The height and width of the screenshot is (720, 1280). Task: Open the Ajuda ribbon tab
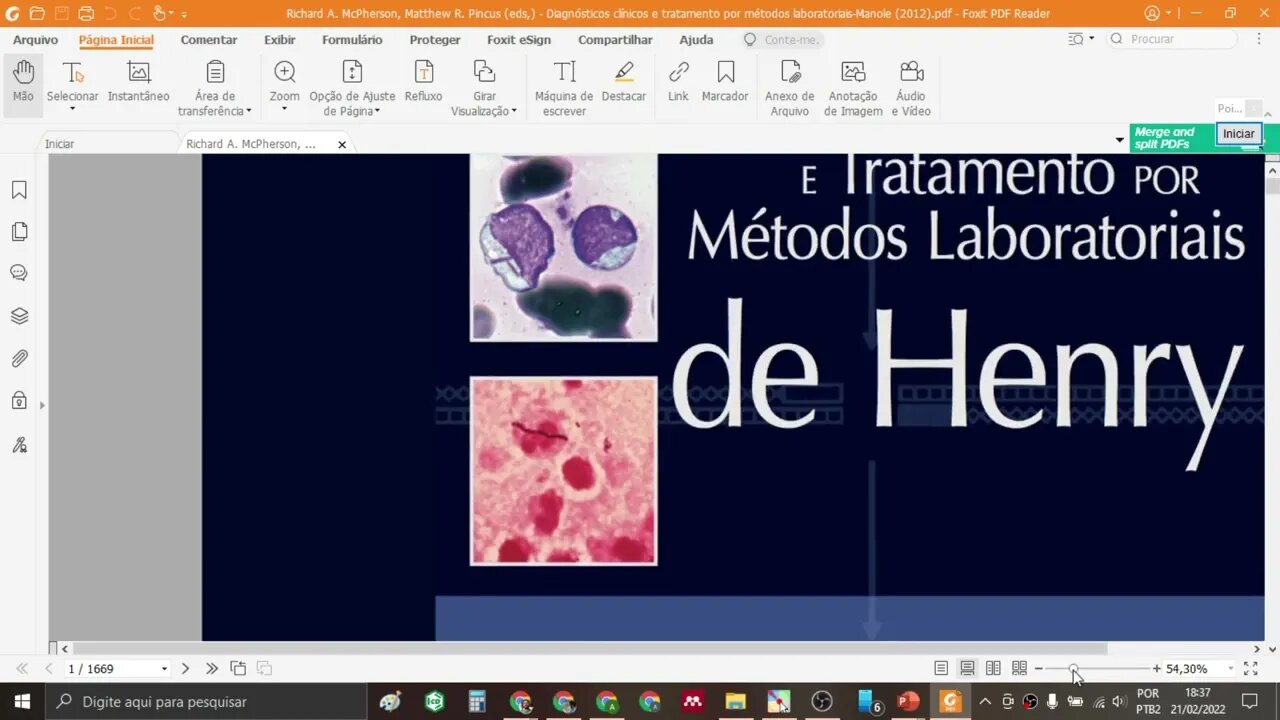pos(696,40)
